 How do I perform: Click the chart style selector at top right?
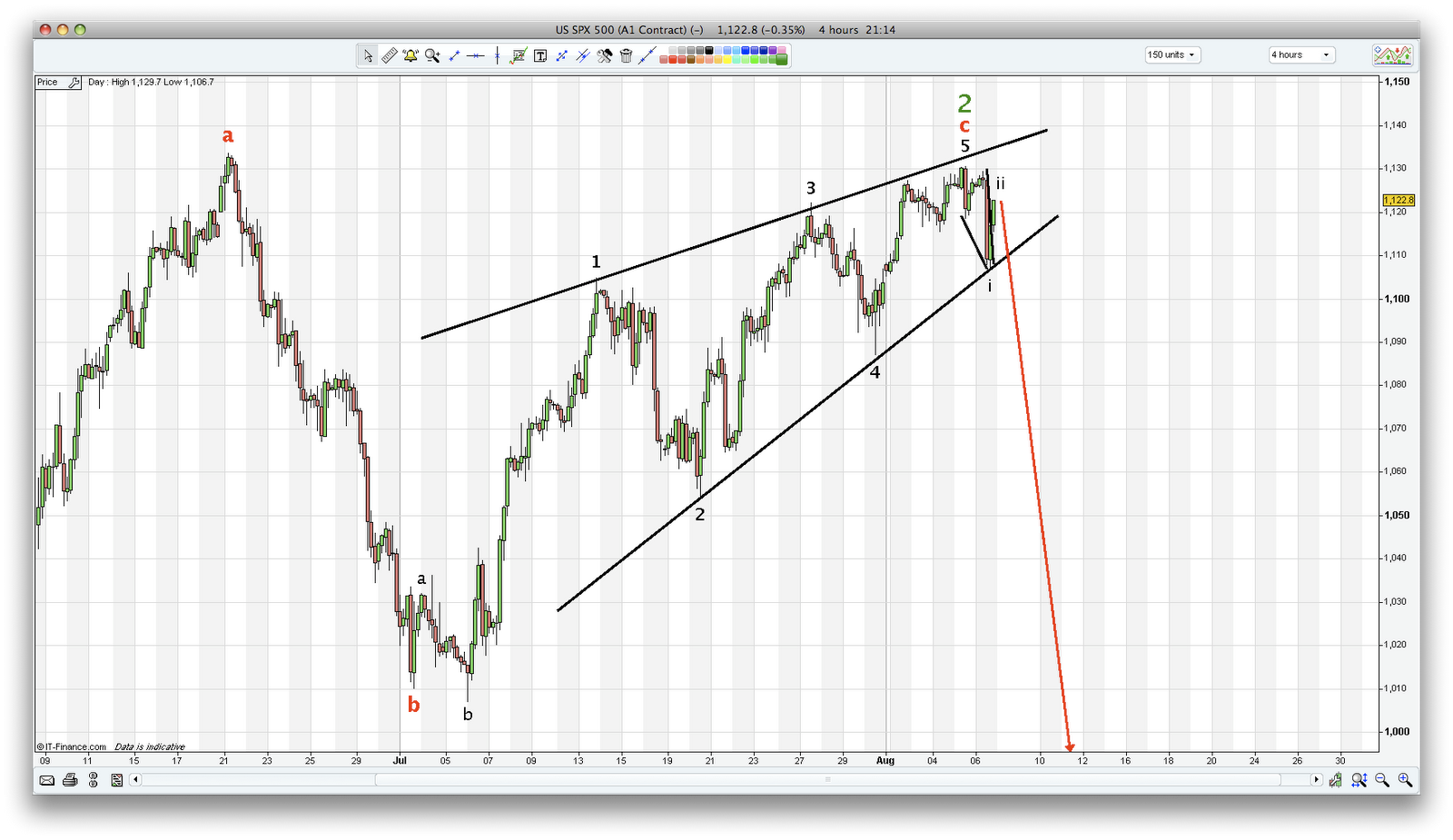point(1395,54)
